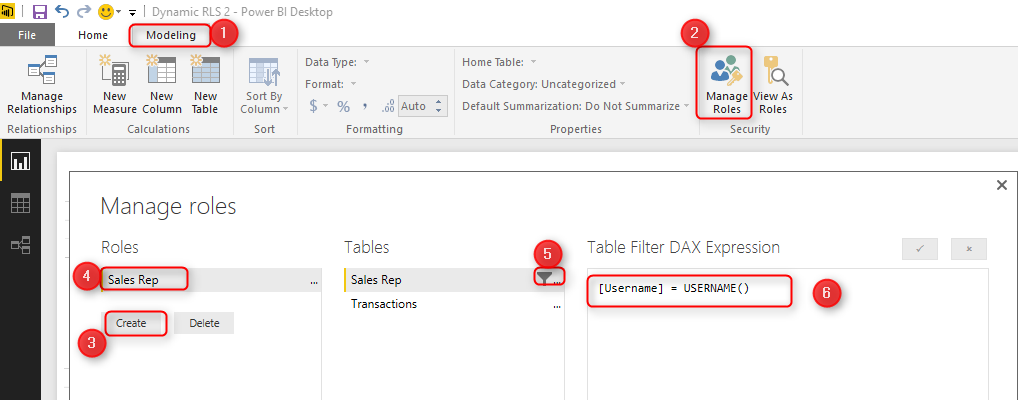Screen dimensions: 1018x400
Task: Click the Delete role button
Action: [204, 323]
